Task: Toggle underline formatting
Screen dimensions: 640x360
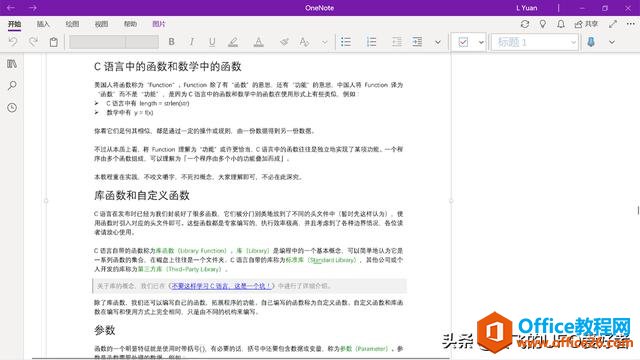Action: 212,42
